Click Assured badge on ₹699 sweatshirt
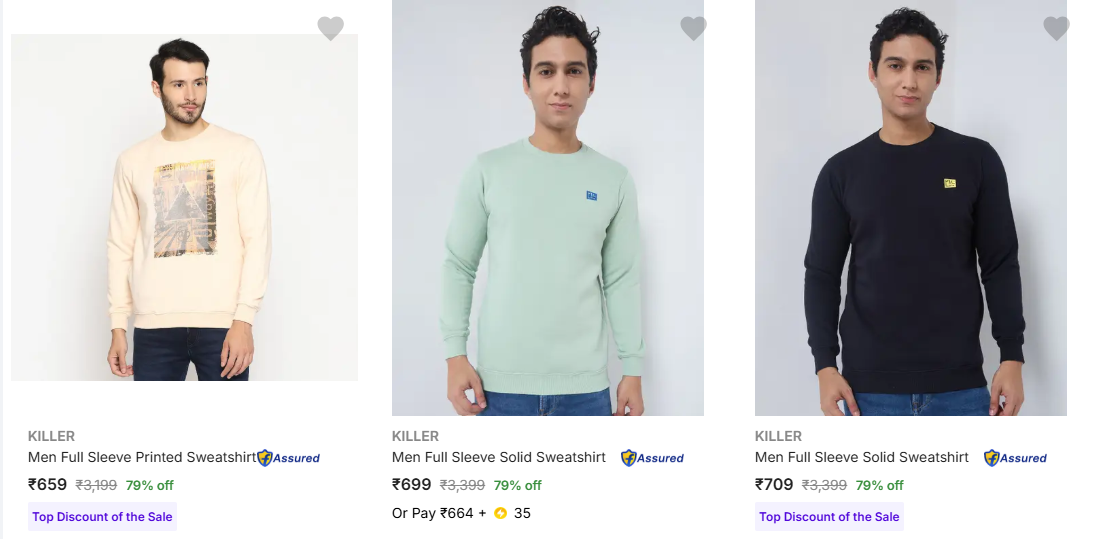Viewport: 1100px width, 539px height. pyautogui.click(x=653, y=458)
